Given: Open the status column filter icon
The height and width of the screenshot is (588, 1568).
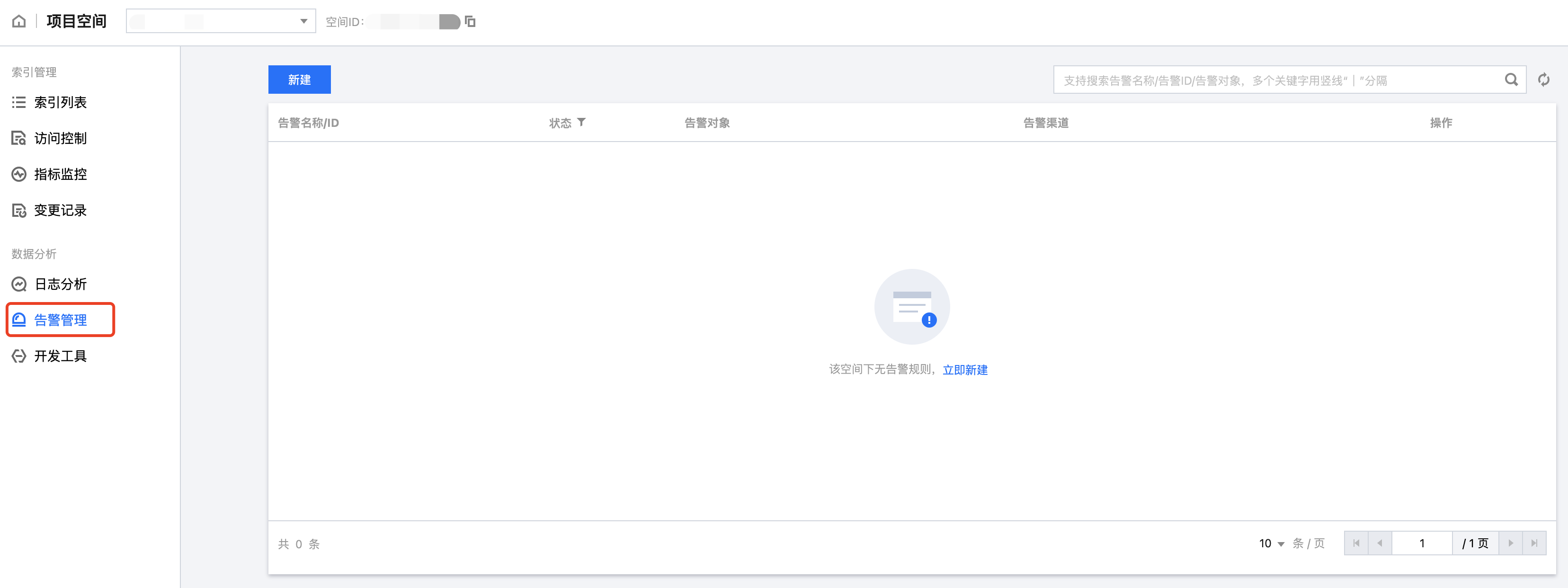Looking at the screenshot, I should pos(581,122).
